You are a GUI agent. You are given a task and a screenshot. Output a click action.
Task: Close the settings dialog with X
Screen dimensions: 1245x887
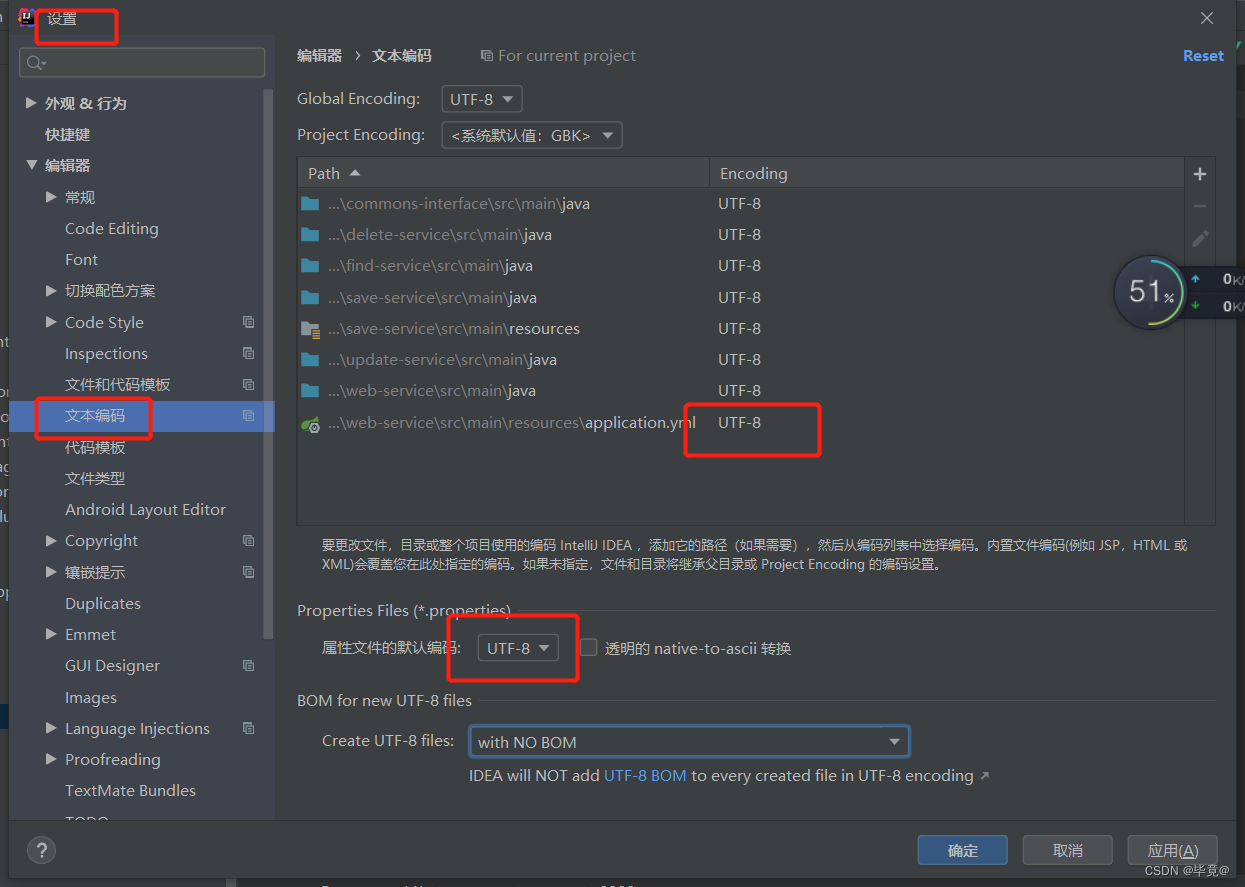(1207, 18)
